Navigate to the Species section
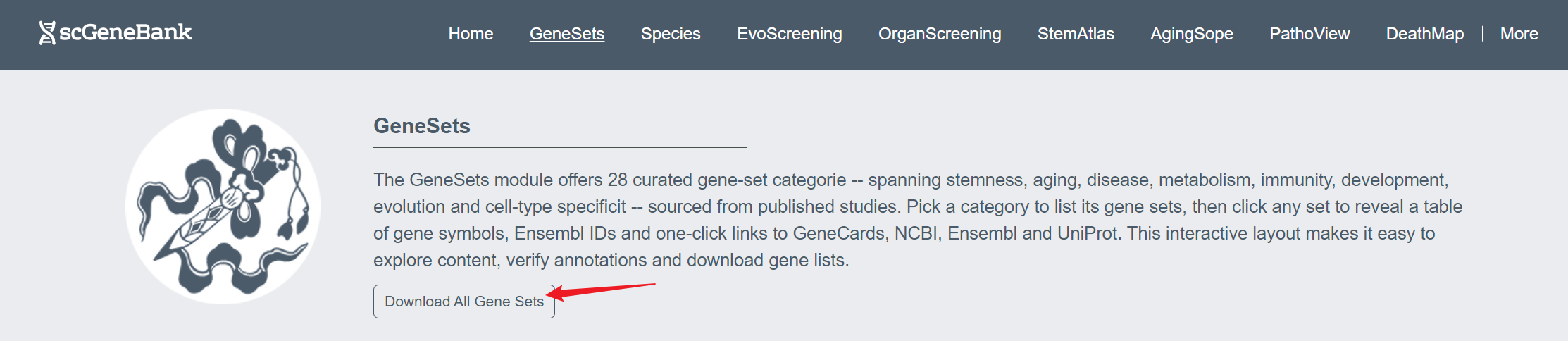Screen dimensions: 1568x341 671,34
